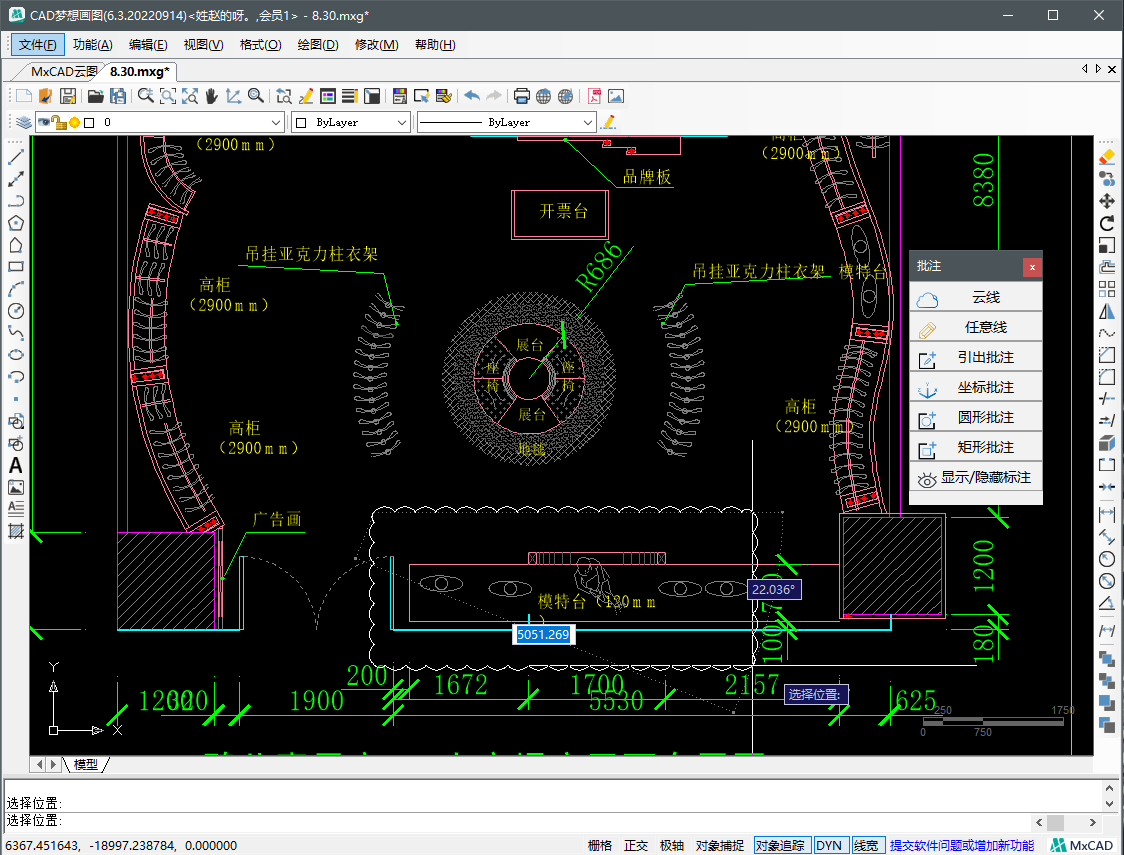Screen dimensions: 1124x855
Task: Toggle 对象捕捉 object snap
Action: [x=720, y=846]
